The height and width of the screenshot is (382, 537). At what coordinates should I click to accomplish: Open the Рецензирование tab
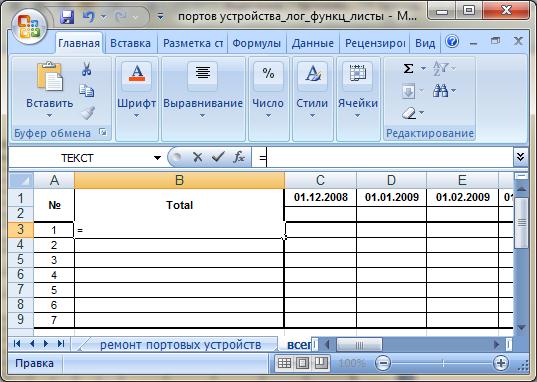pos(375,43)
